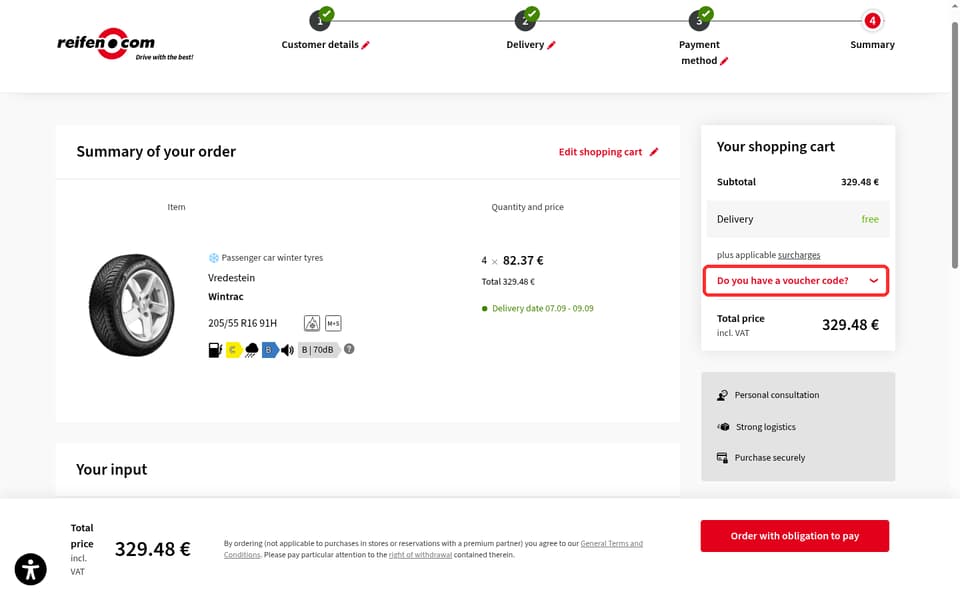The width and height of the screenshot is (960, 600).
Task: Expand the voucher code chevron
Action: point(874,280)
